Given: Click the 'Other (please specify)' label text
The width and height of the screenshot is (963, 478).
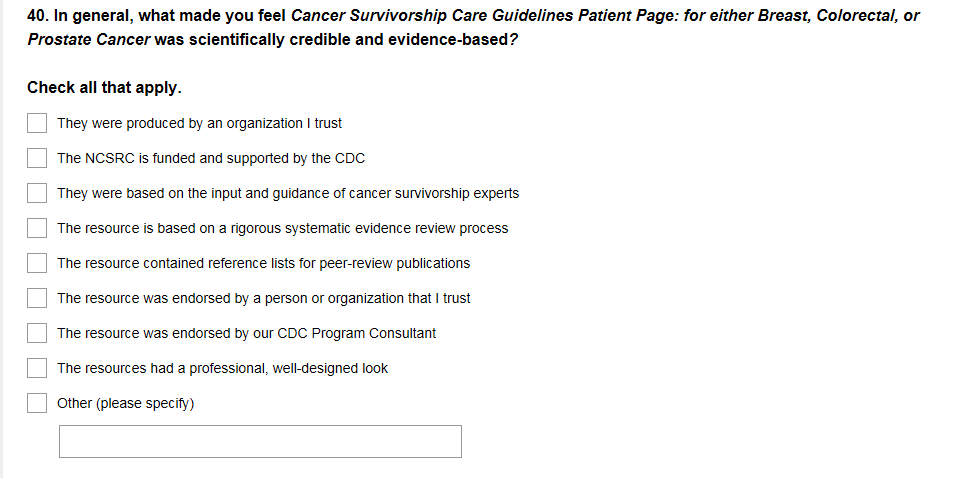Looking at the screenshot, I should (125, 403).
